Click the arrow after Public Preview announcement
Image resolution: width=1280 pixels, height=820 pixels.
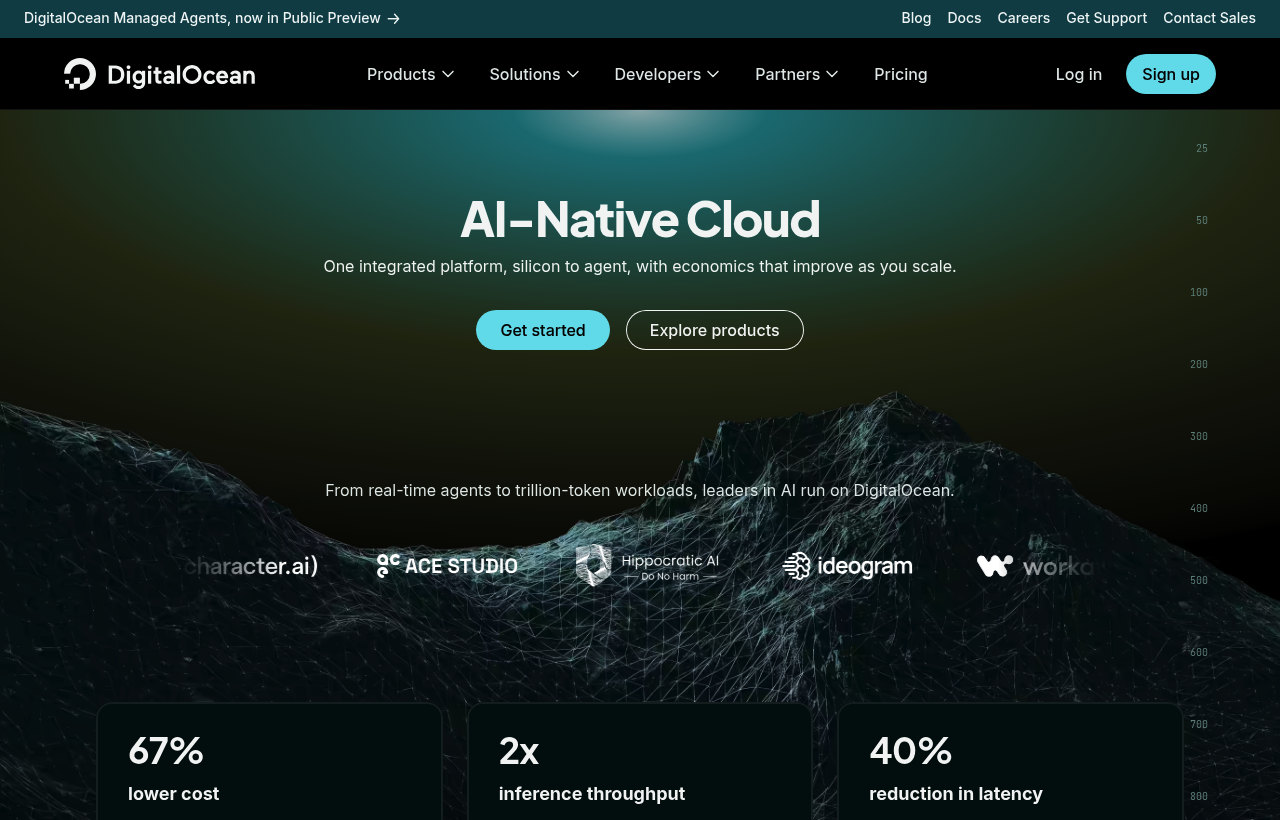pyautogui.click(x=394, y=18)
